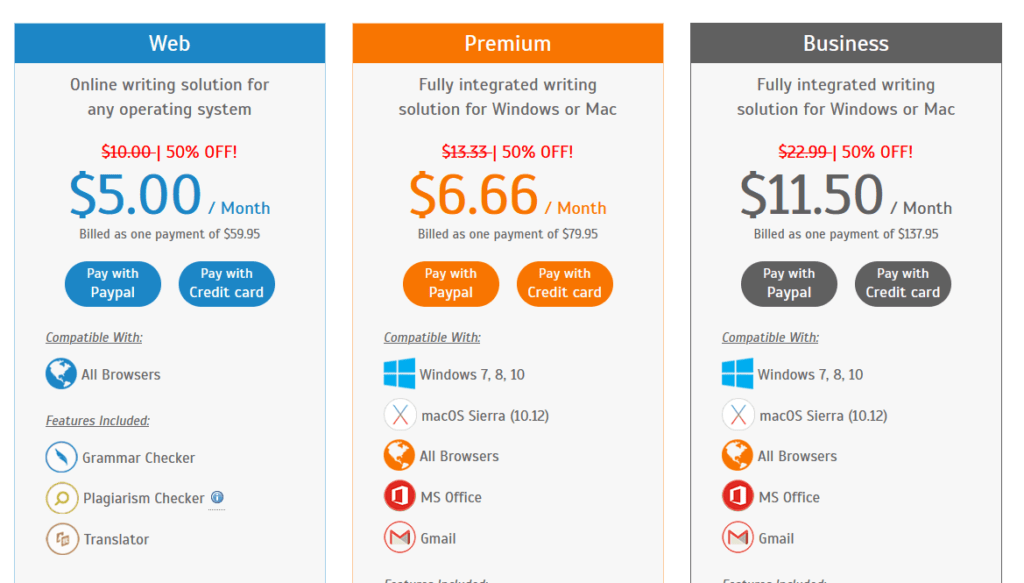1024x583 pixels.
Task: Click the Plagiarism Checker magnifier icon
Action: click(x=61, y=498)
